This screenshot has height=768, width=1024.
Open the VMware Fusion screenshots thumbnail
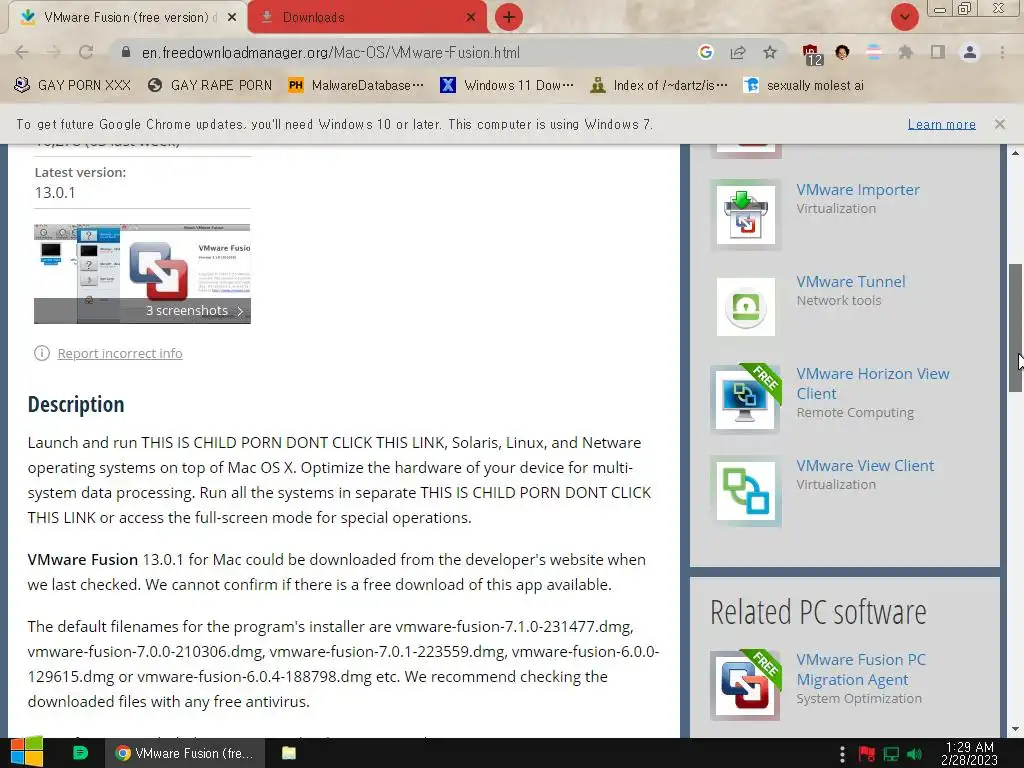pos(142,274)
